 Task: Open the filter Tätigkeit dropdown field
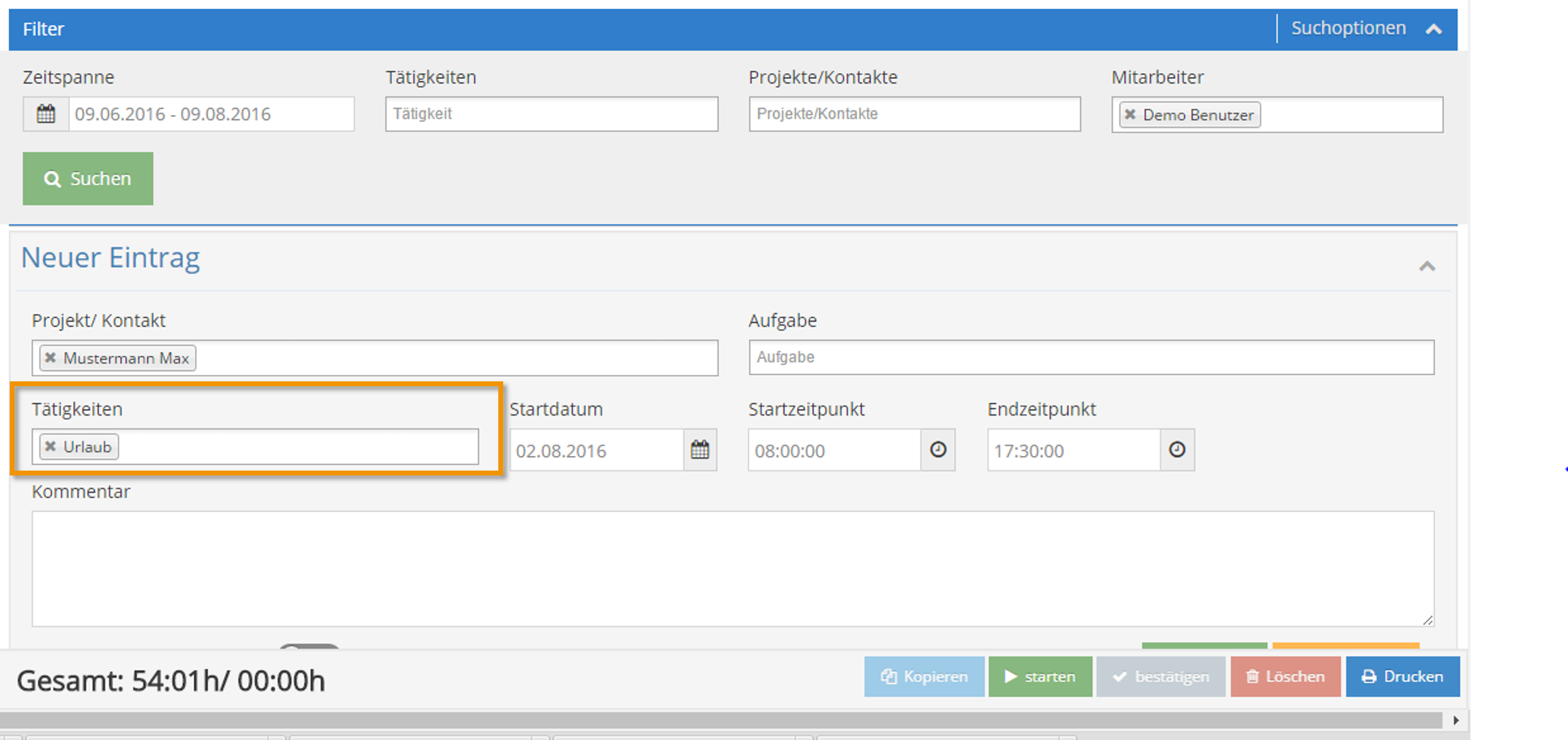click(552, 114)
